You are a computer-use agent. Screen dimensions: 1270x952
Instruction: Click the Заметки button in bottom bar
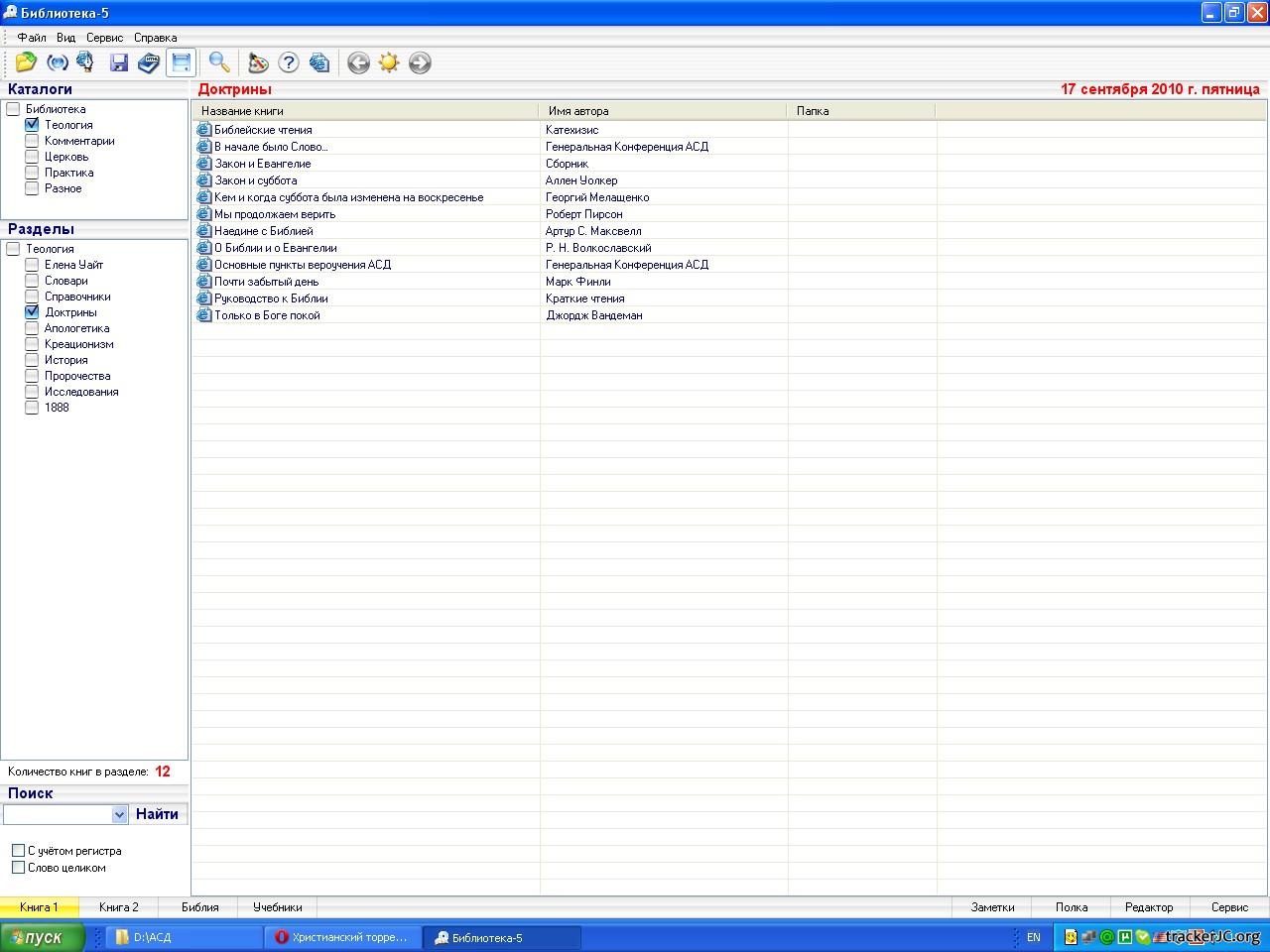point(992,907)
